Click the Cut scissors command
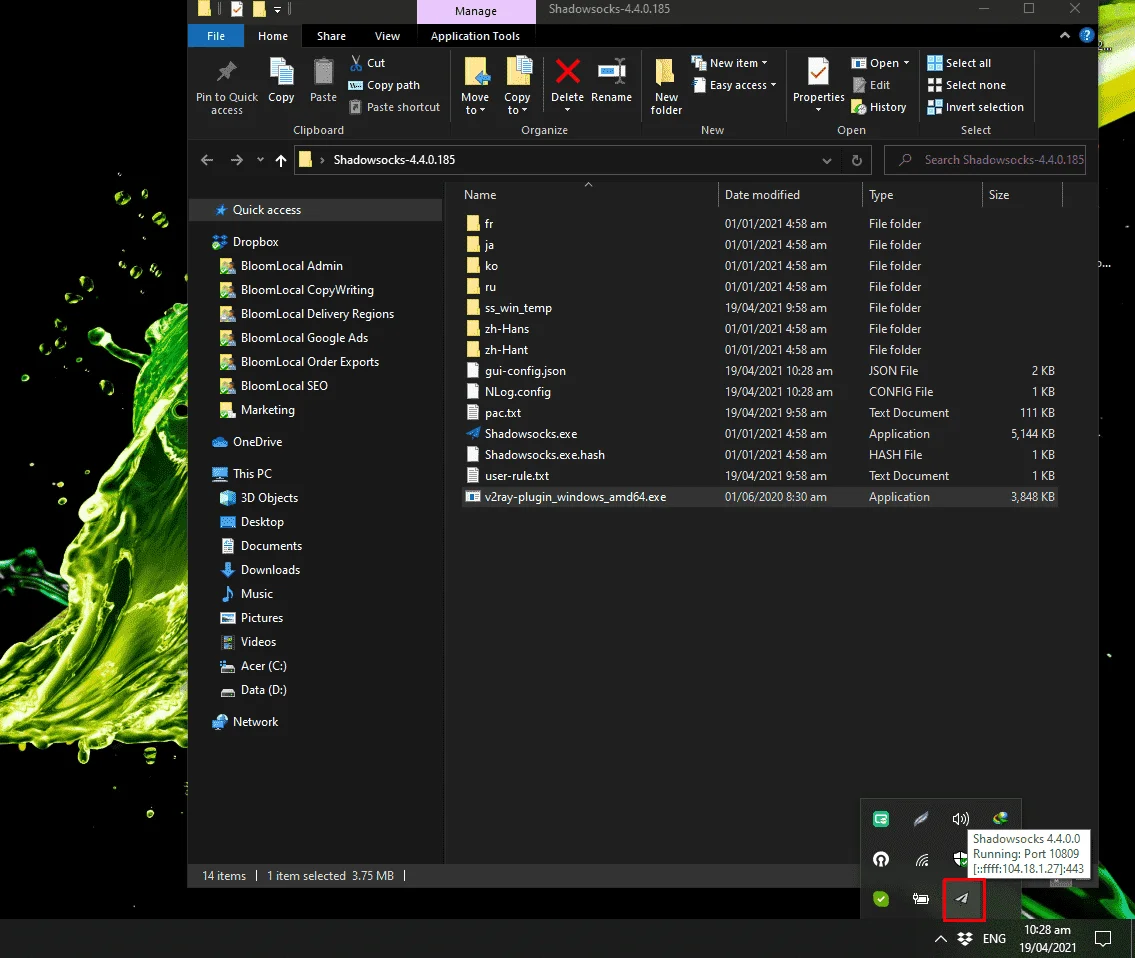 pyautogui.click(x=367, y=63)
